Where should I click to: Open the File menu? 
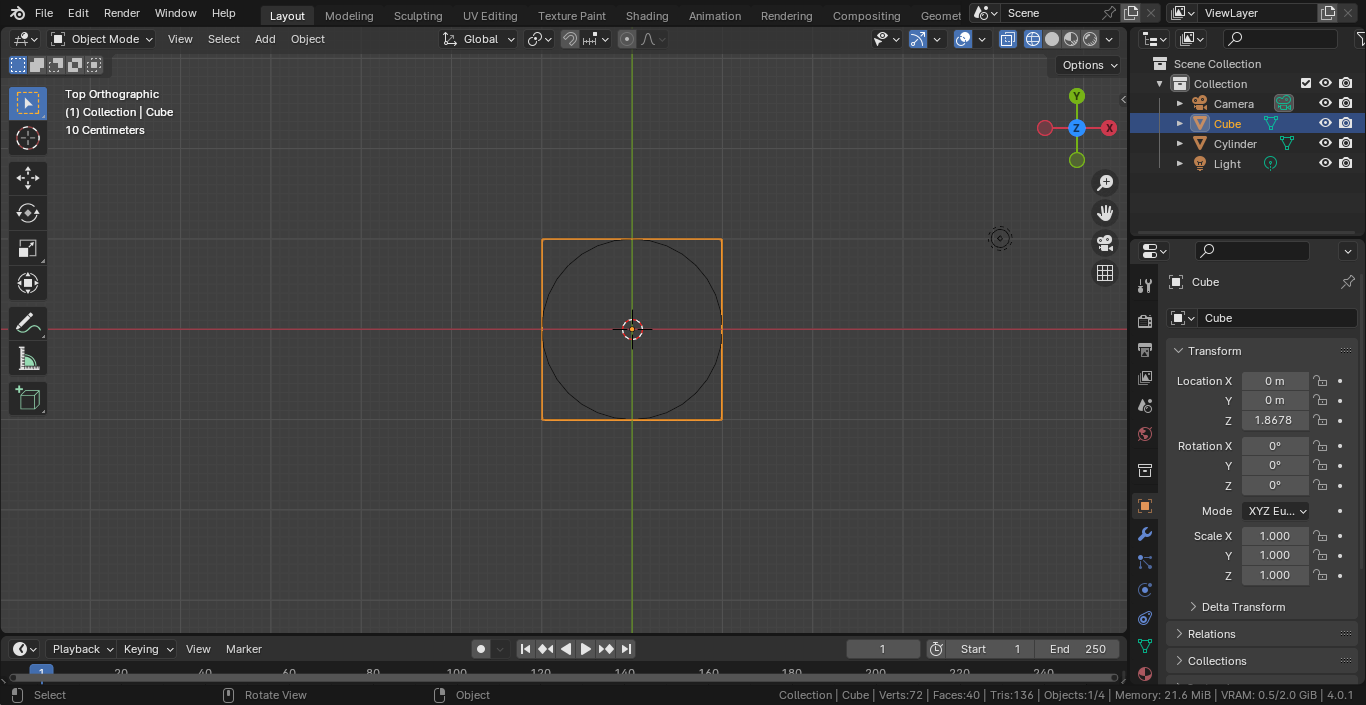coord(44,13)
